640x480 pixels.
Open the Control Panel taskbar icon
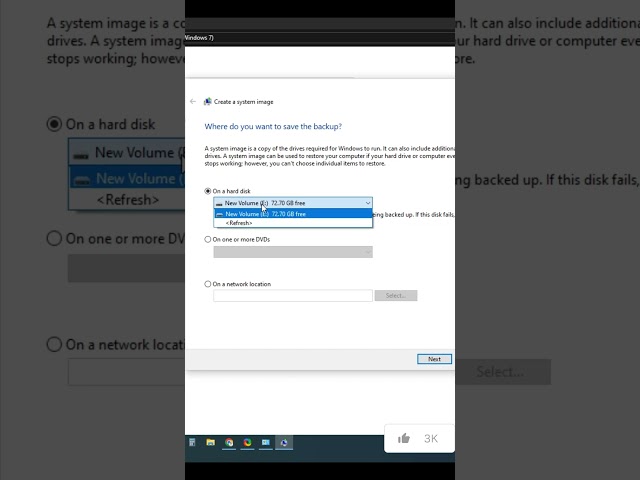point(266,442)
